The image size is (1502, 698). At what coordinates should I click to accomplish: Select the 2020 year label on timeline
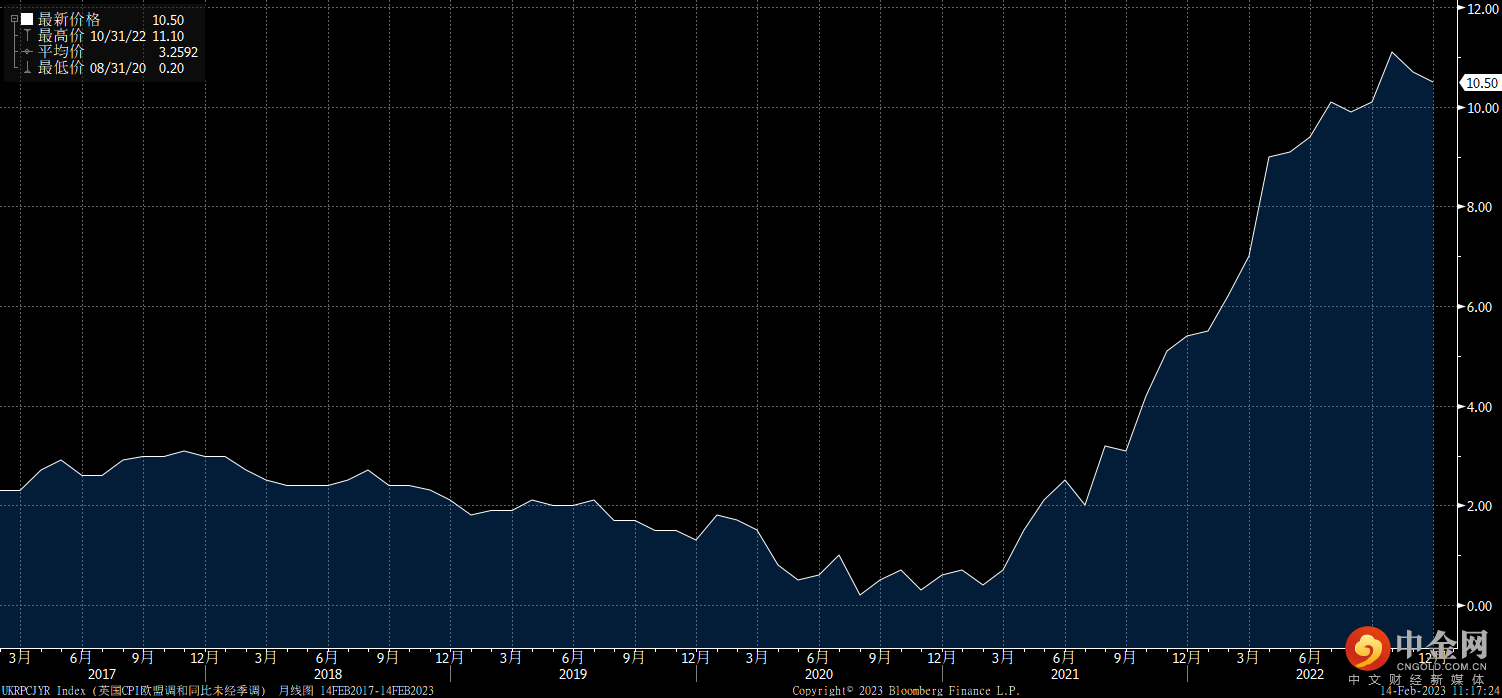[818, 674]
